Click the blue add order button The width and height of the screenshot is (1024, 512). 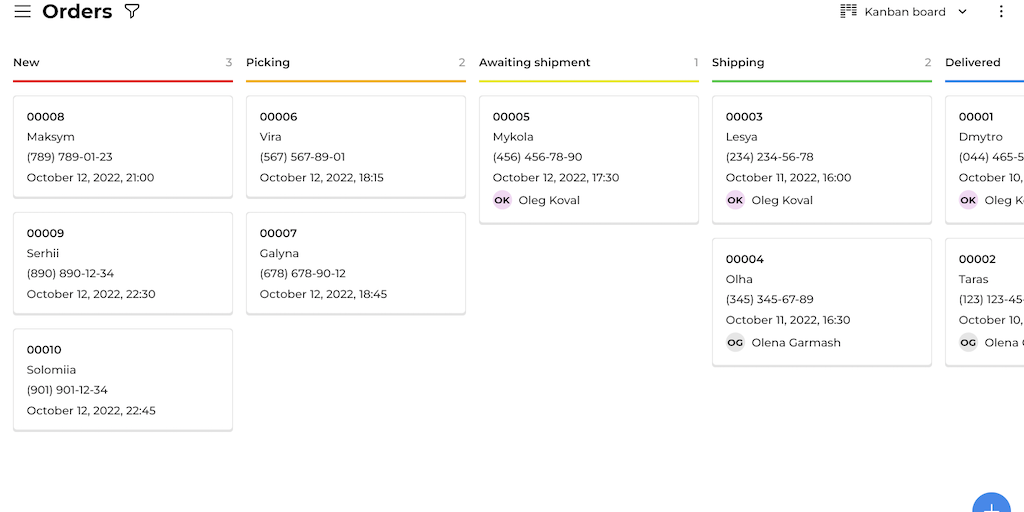(991, 502)
